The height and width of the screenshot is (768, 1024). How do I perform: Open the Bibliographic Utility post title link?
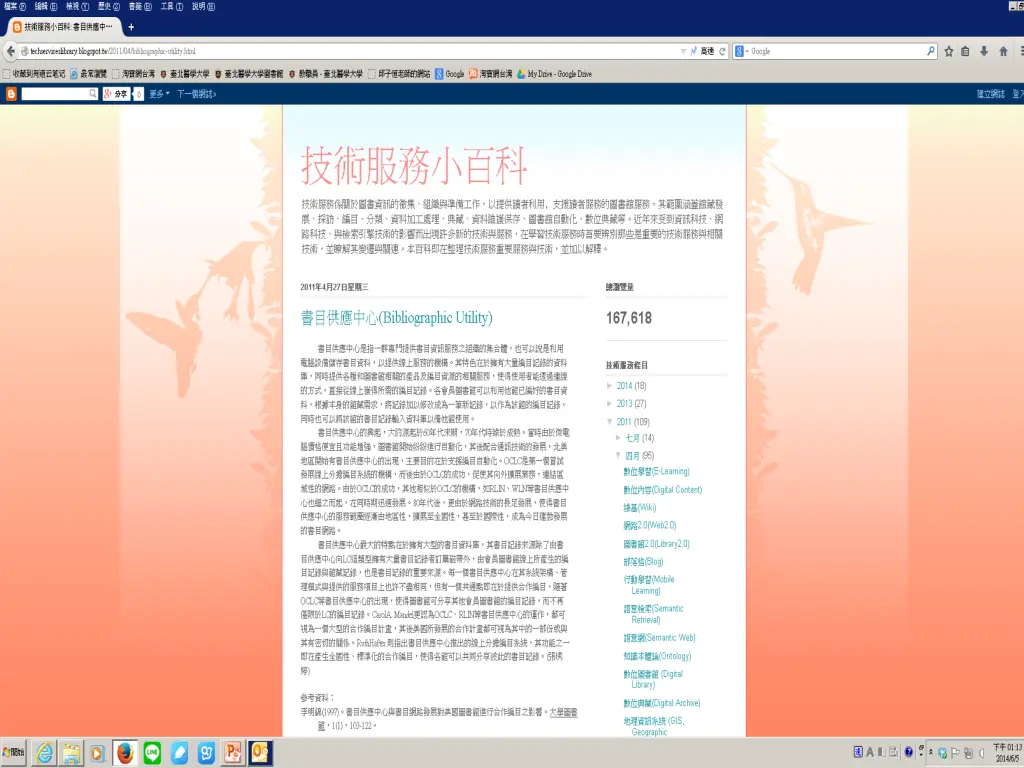(x=396, y=318)
